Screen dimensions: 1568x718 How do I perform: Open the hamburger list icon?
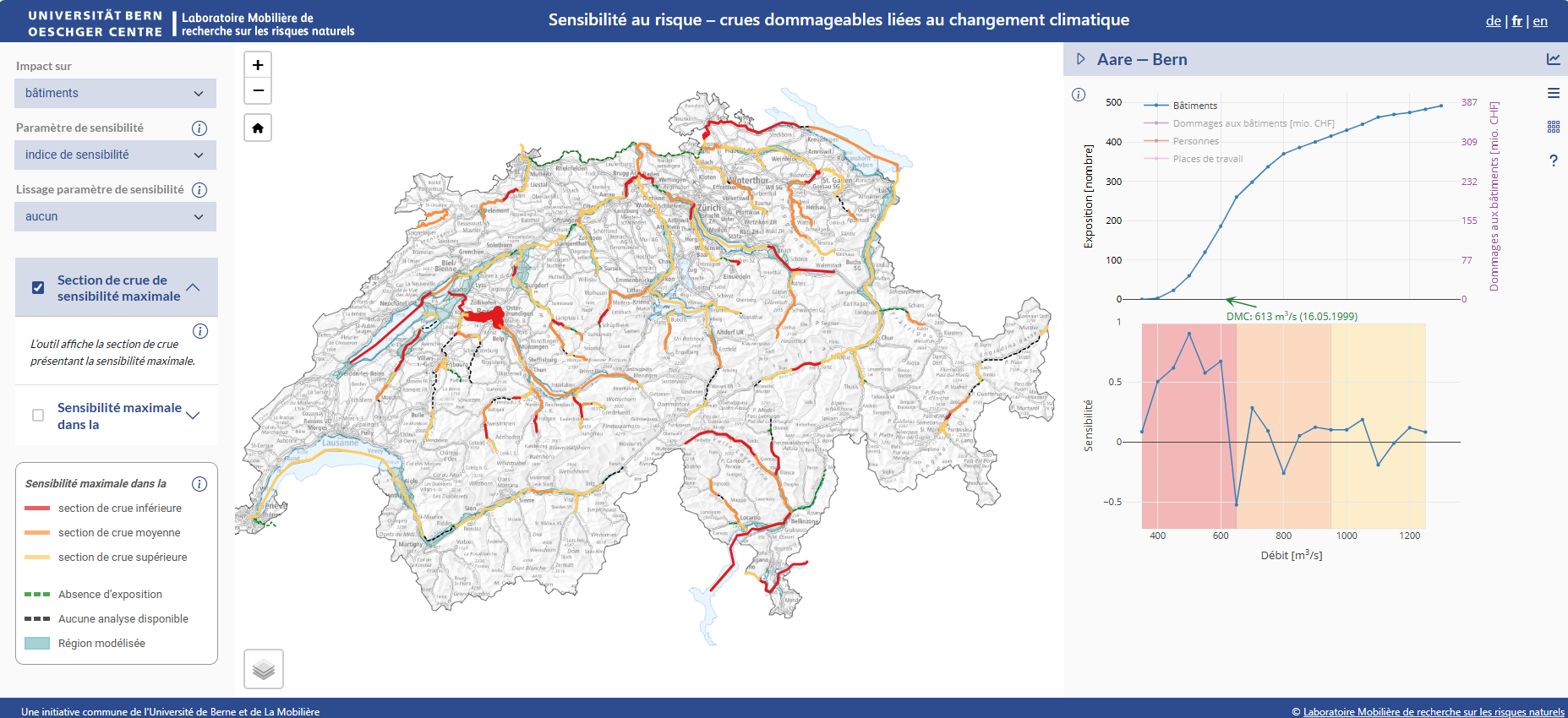point(1554,93)
